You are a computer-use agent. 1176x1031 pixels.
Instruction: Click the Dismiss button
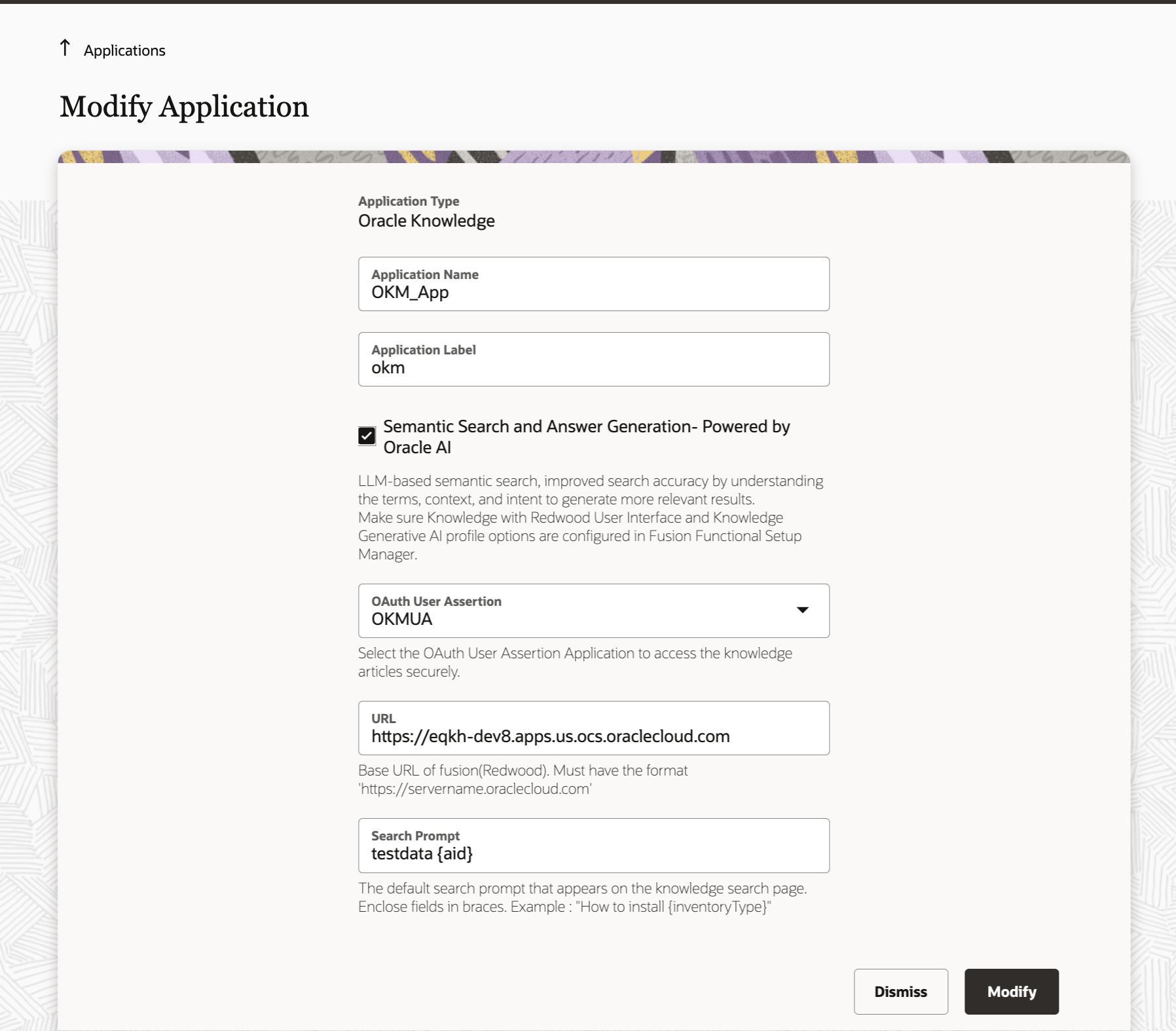pyautogui.click(x=901, y=992)
